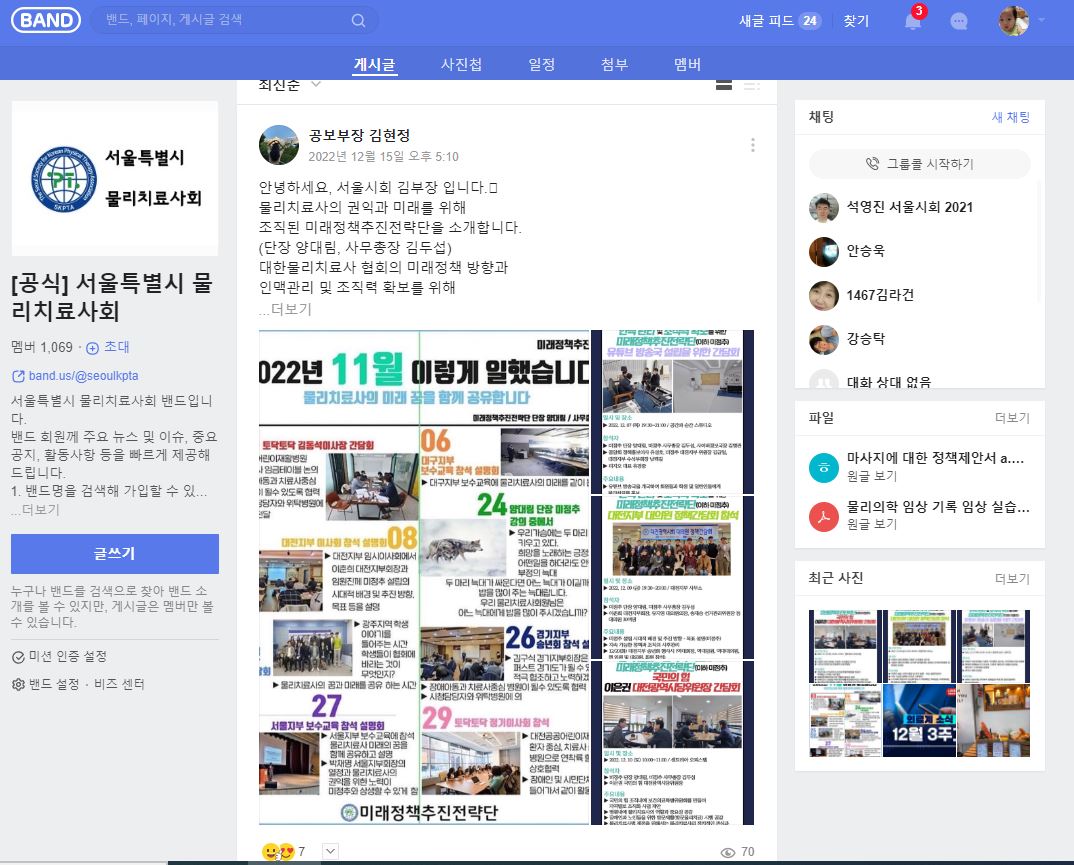Open the 이은권 간담회 image

point(673,742)
